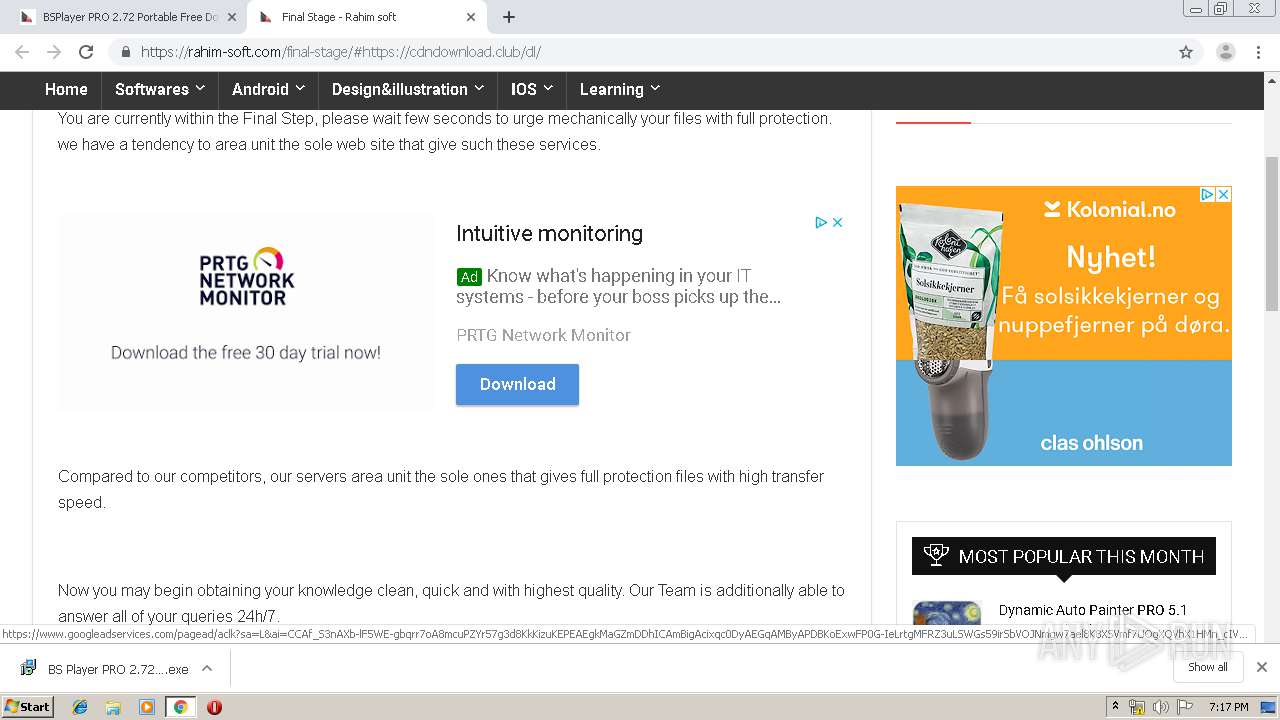Click the Kolonial.no banner ad image
The height and width of the screenshot is (720, 1280).
[x=1064, y=326]
